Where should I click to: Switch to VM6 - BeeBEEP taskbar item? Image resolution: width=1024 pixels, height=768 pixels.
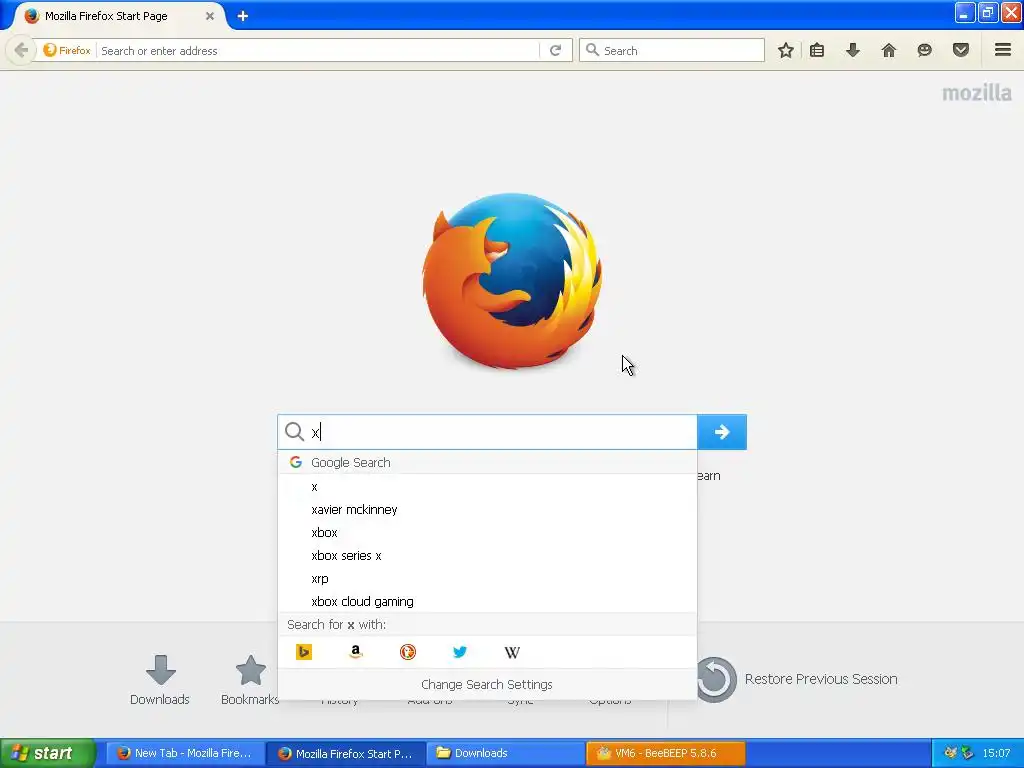point(666,753)
